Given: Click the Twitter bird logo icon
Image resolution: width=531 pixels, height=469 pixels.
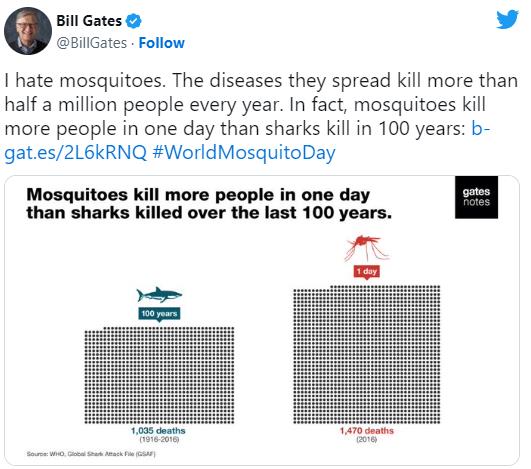Looking at the screenshot, I should pyautogui.click(x=507, y=20).
